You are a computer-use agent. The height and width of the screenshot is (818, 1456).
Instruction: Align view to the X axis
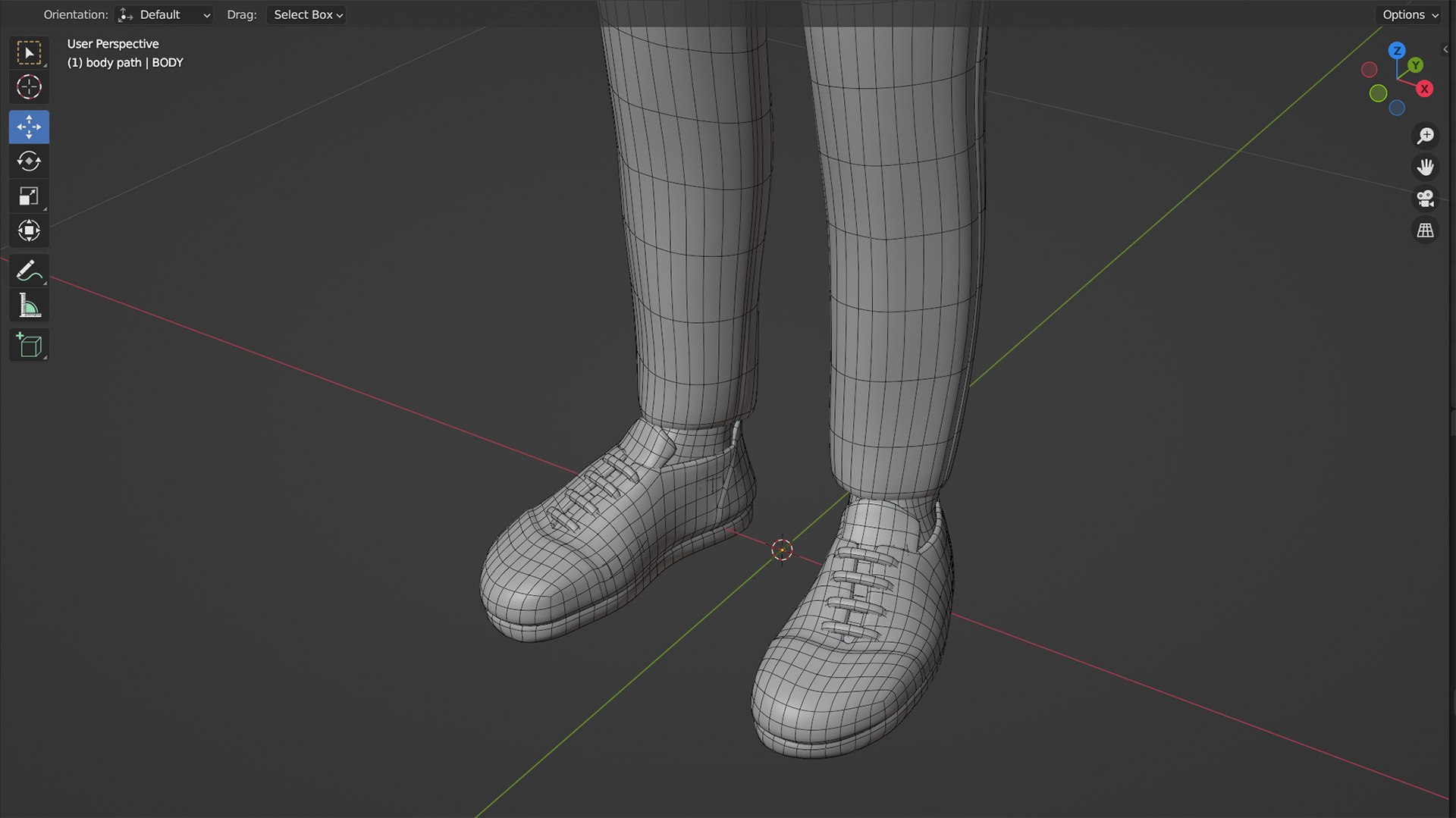tap(1424, 89)
